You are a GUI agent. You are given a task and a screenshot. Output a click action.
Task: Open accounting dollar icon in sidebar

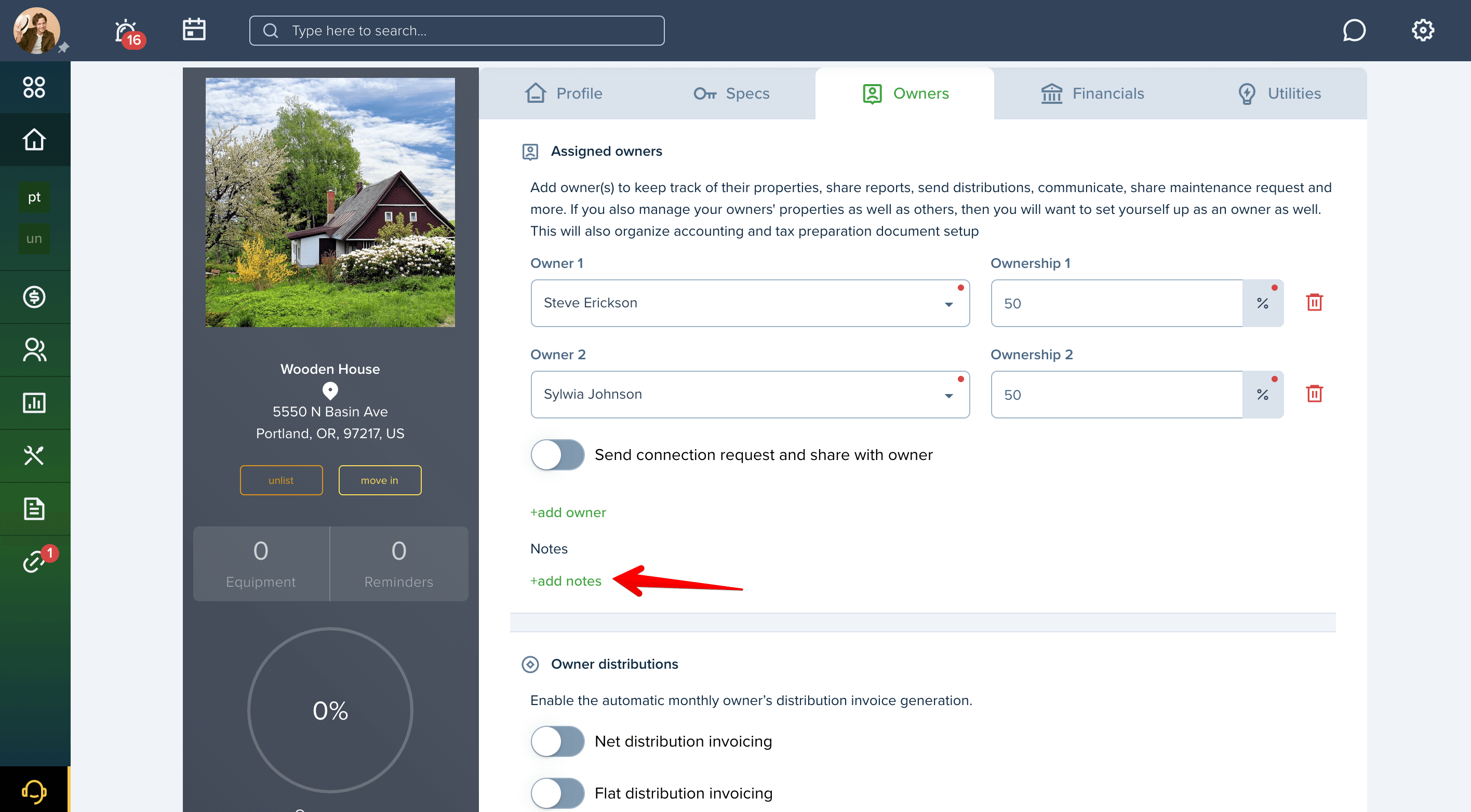tap(34, 297)
